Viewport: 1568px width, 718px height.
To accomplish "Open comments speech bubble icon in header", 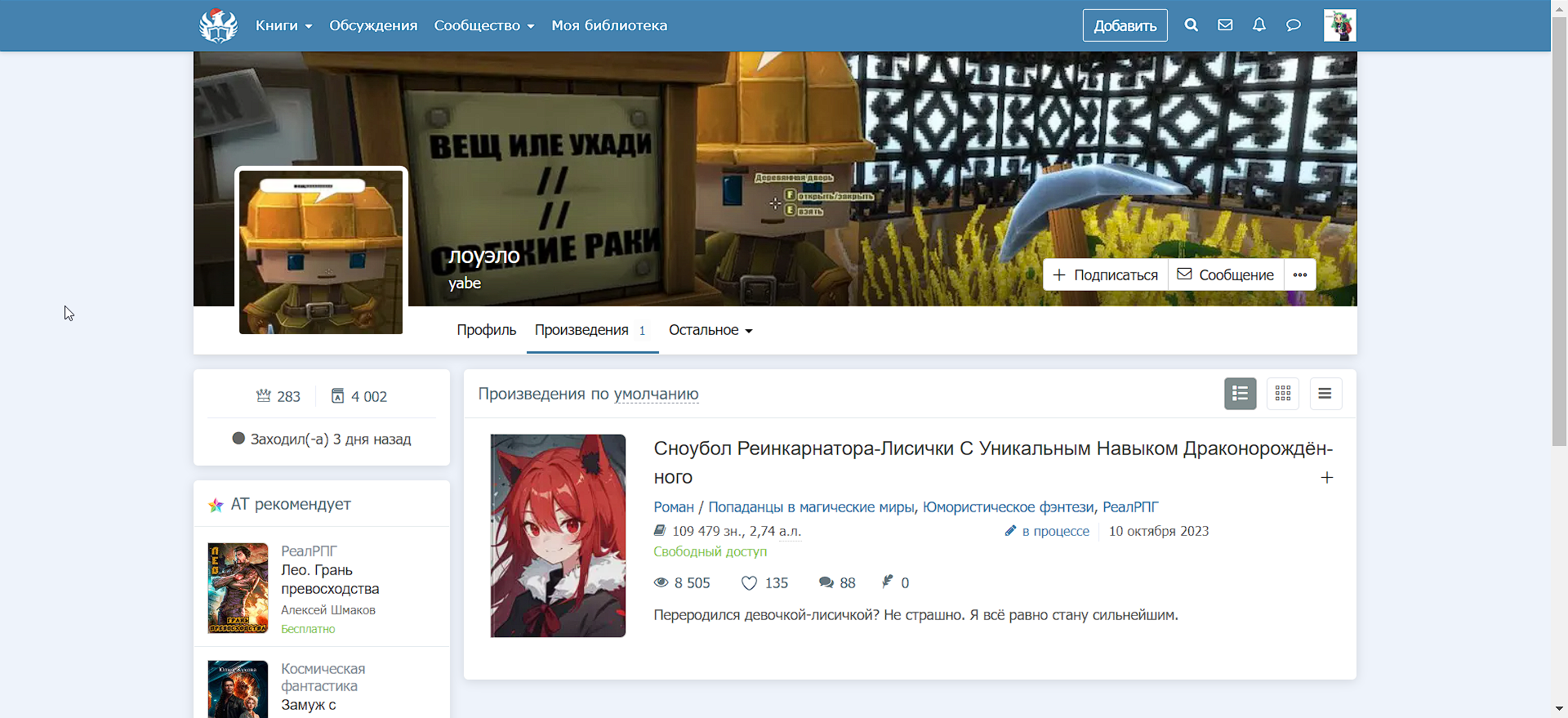I will coord(1294,25).
